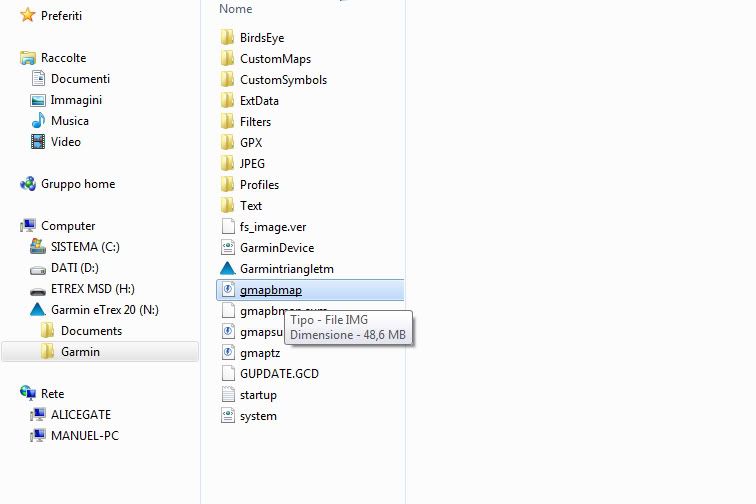Click the Raccolte libraries icon
This screenshot has width=756, height=504.
click(27, 58)
